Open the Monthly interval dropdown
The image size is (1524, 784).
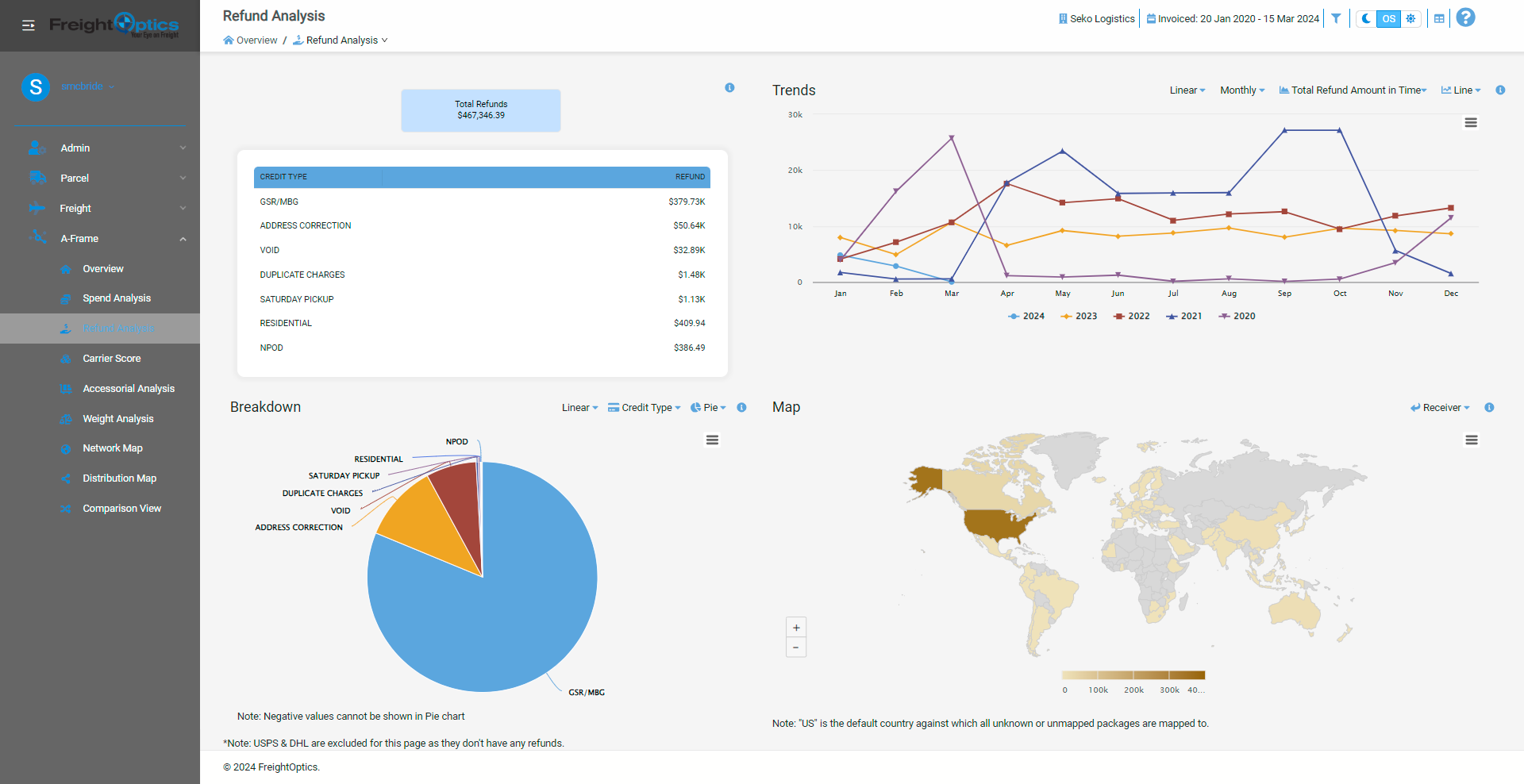pyautogui.click(x=1241, y=90)
